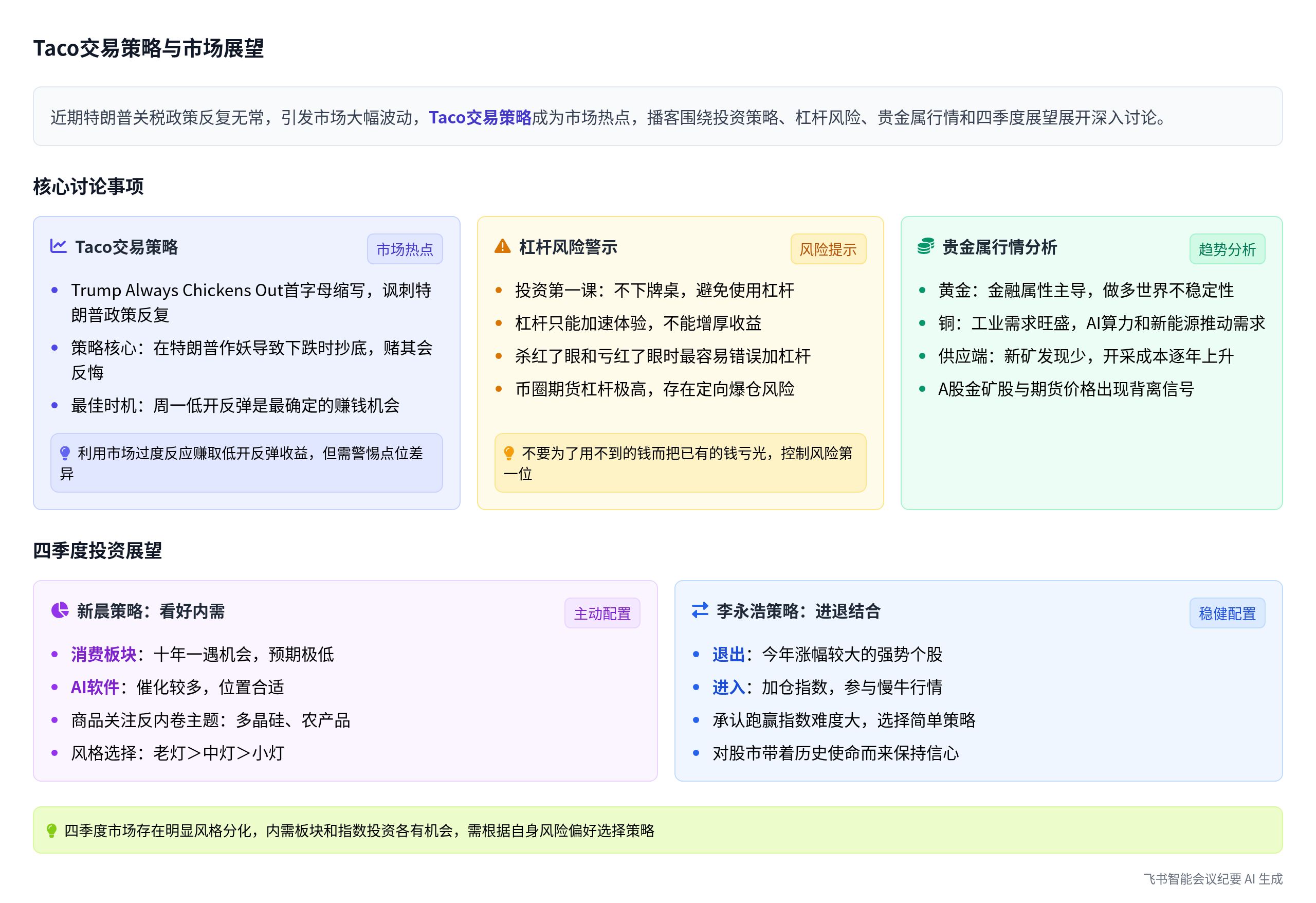This screenshot has width=1316, height=903.
Task: Click the lightbulb icon in yellow tip box
Action: coord(509,453)
